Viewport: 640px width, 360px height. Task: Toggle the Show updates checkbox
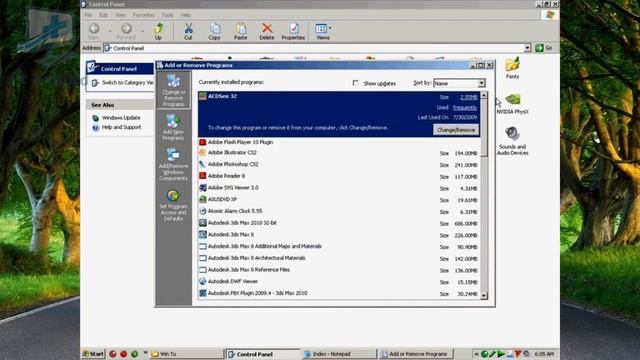pyautogui.click(x=356, y=83)
